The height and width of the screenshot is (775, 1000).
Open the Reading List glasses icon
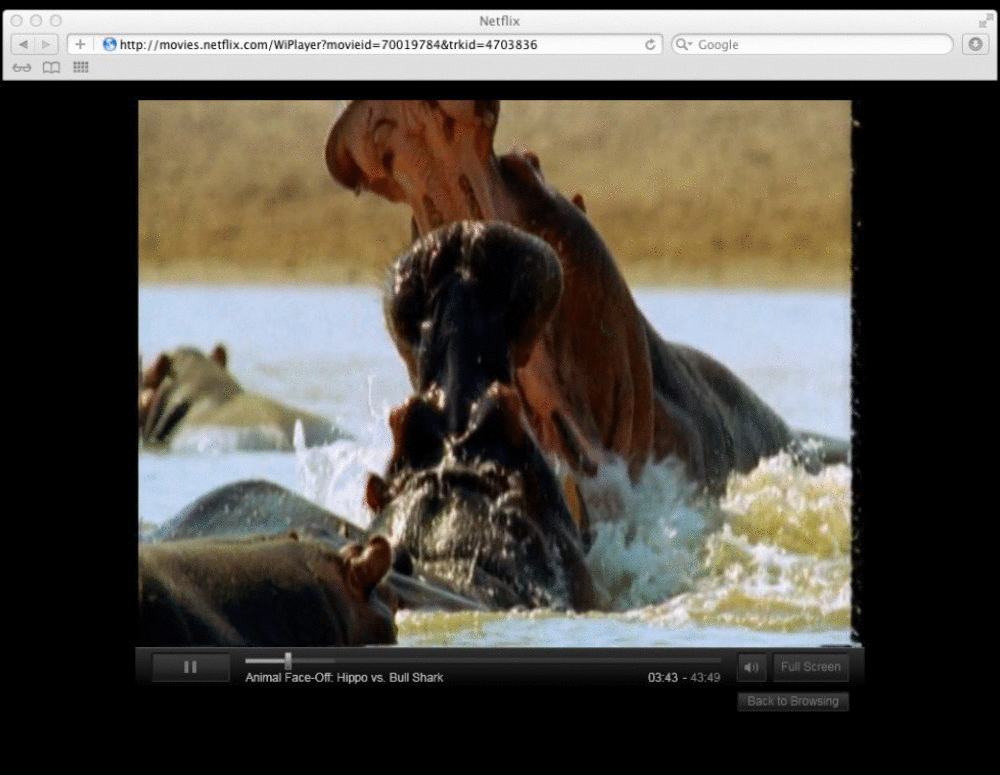[22, 67]
